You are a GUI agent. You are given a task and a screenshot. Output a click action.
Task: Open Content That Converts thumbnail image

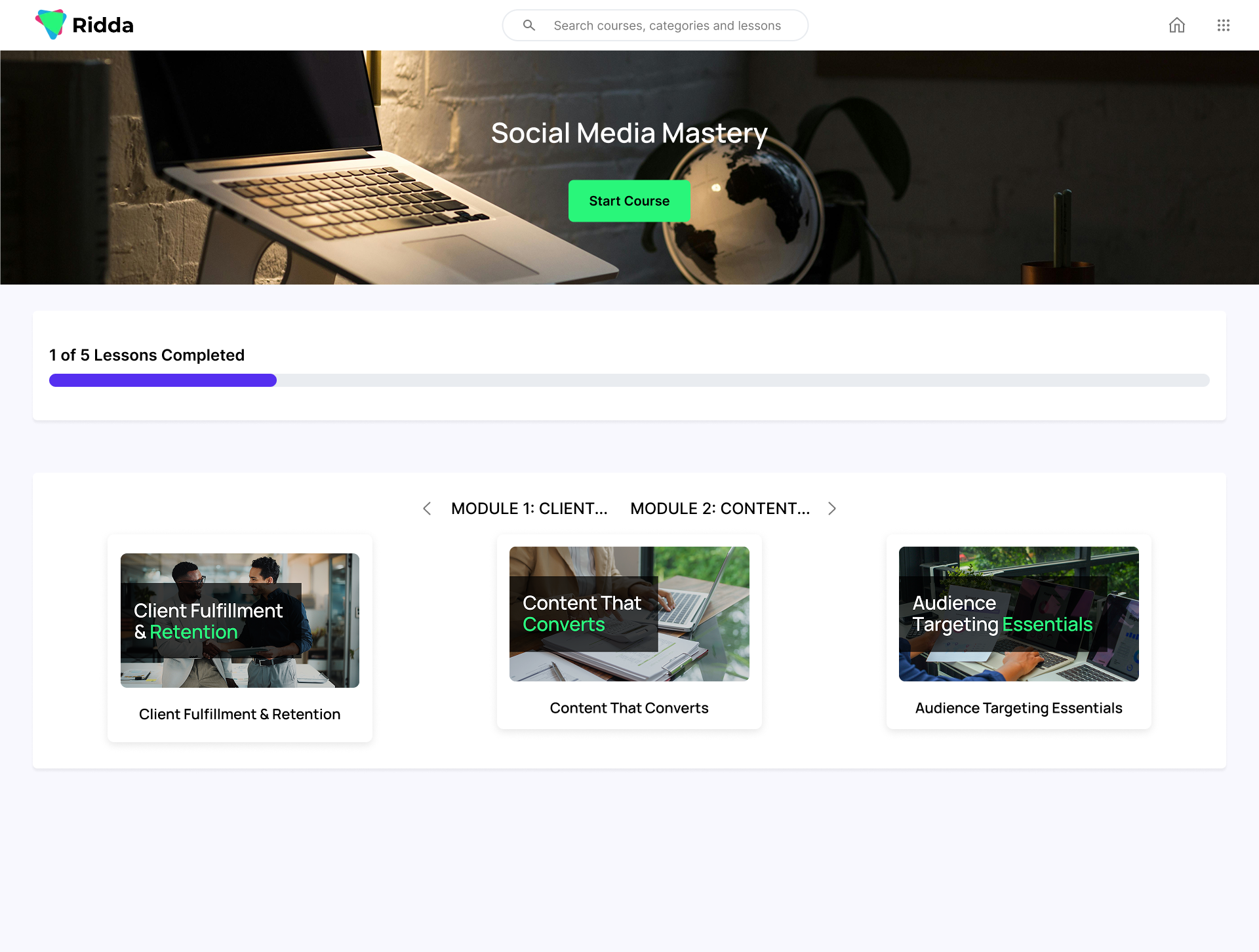pos(629,614)
